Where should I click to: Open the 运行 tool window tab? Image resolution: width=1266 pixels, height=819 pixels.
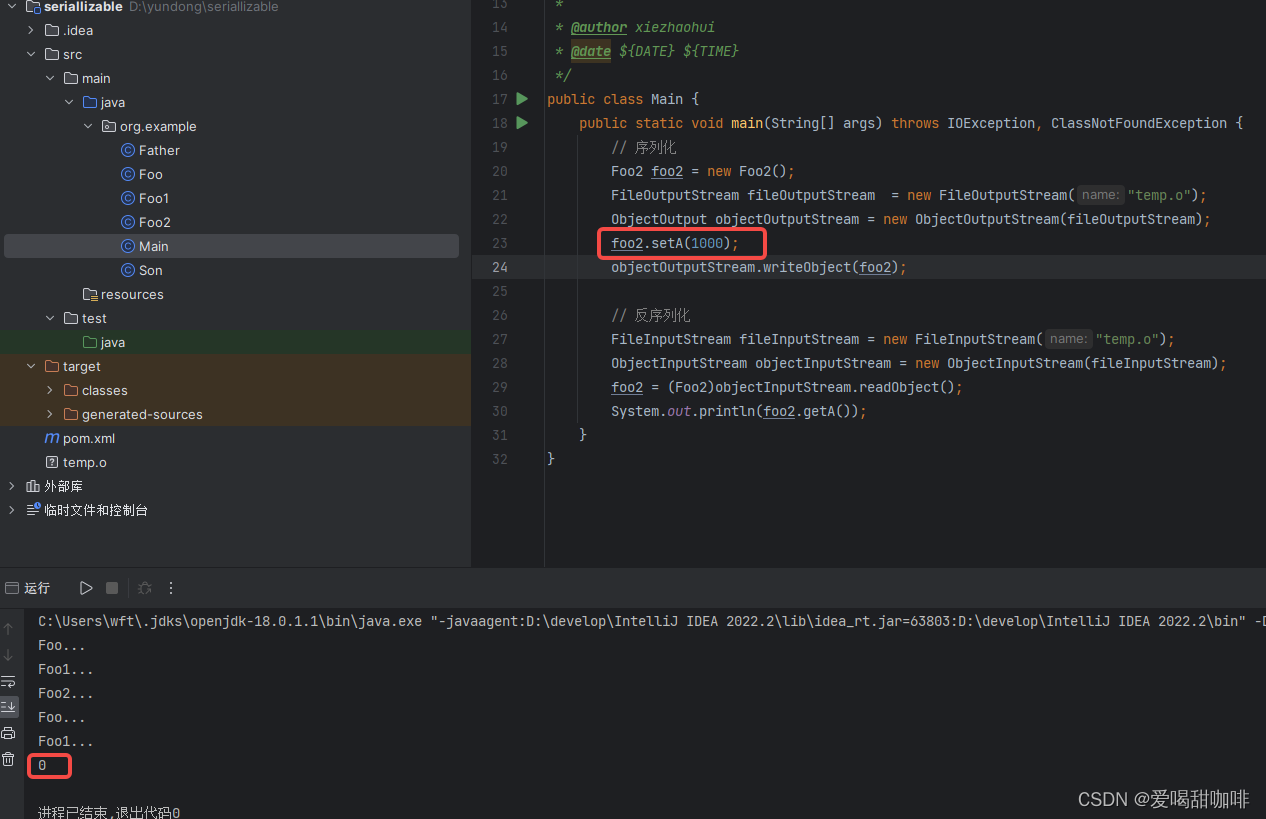click(x=37, y=588)
